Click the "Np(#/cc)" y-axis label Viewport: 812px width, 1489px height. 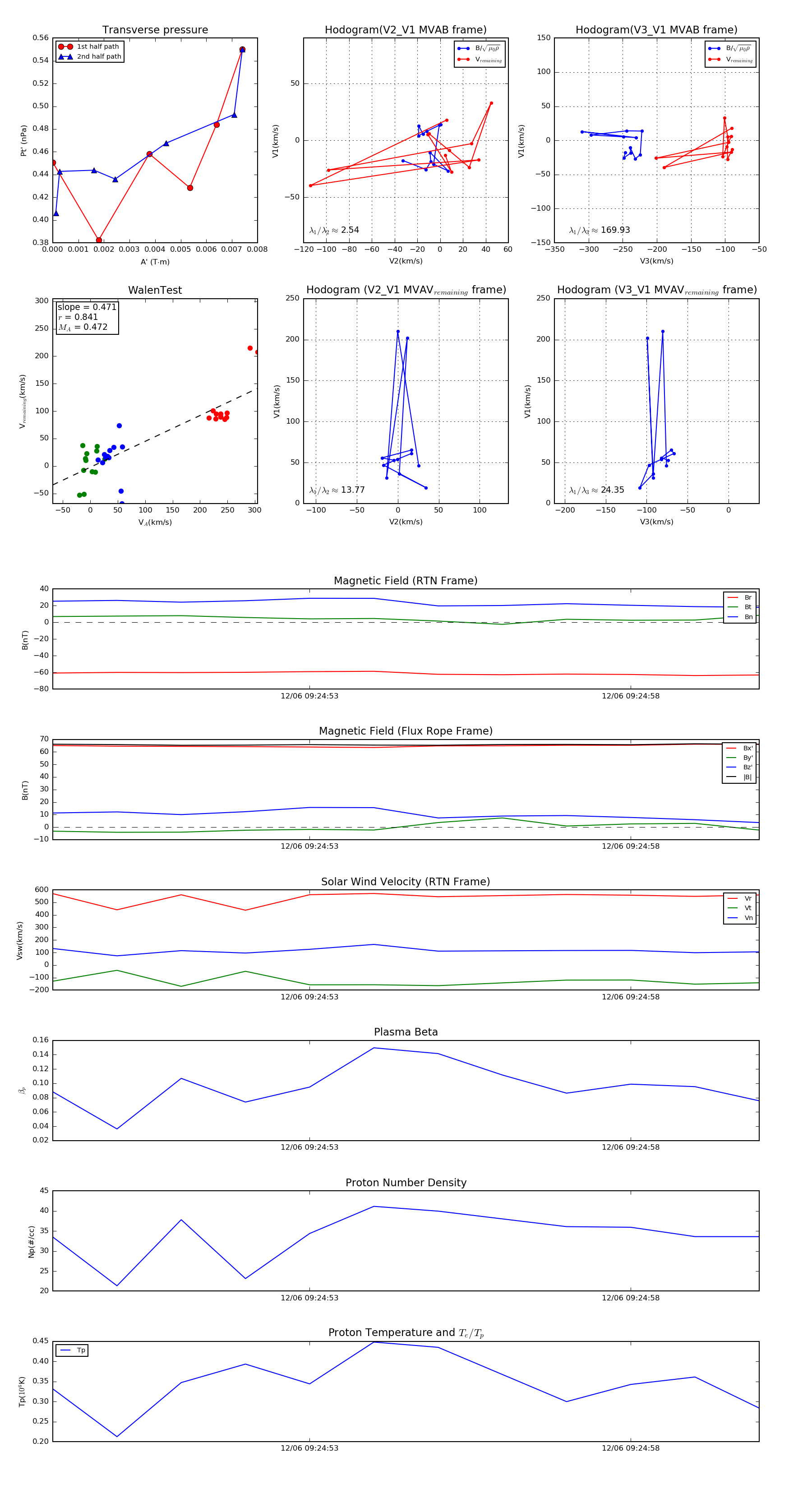(x=31, y=1242)
